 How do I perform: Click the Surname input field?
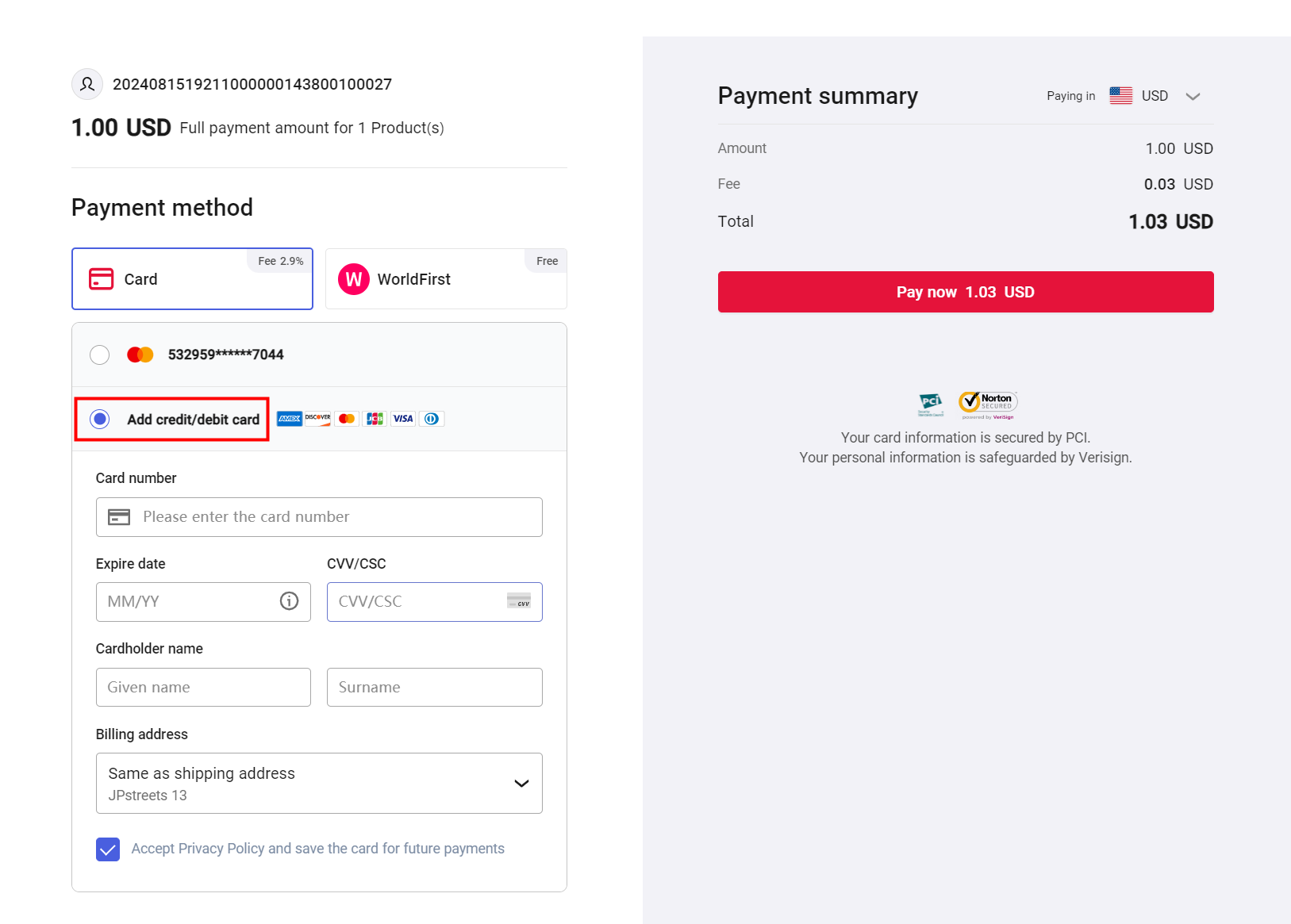click(x=434, y=688)
